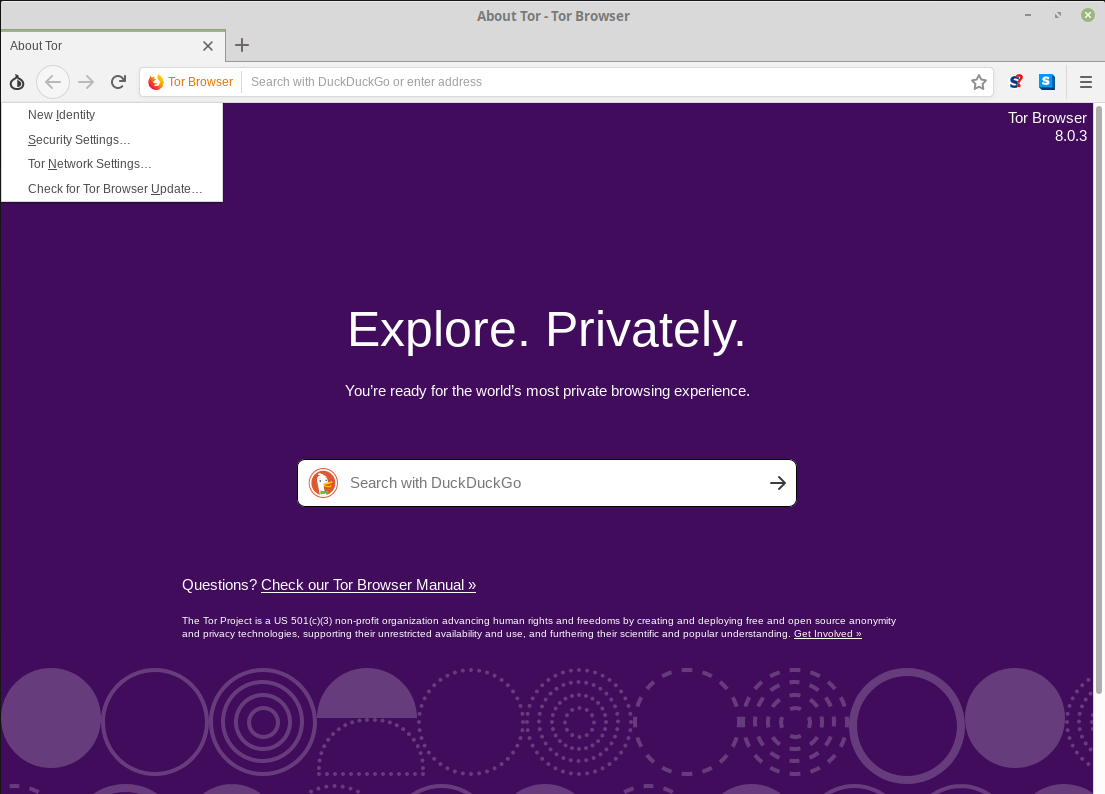Open a new tab with plus button

[242, 45]
